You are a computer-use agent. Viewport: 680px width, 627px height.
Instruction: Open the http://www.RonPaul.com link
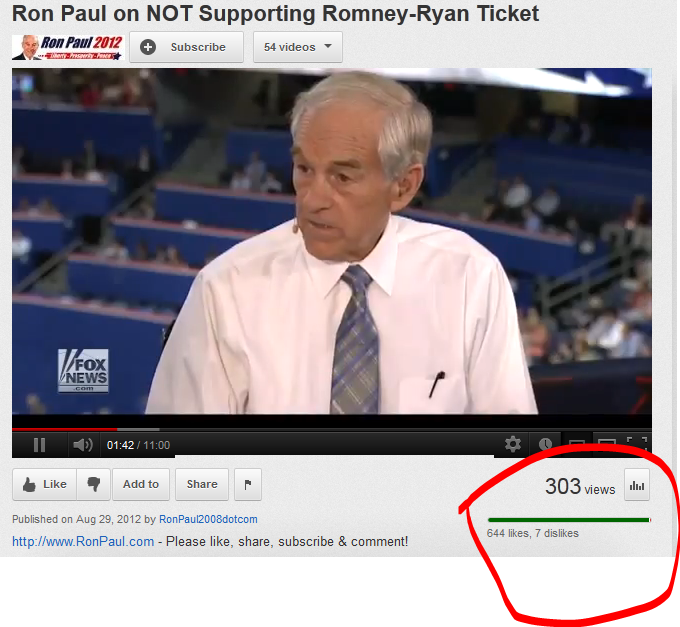pyautogui.click(x=83, y=542)
